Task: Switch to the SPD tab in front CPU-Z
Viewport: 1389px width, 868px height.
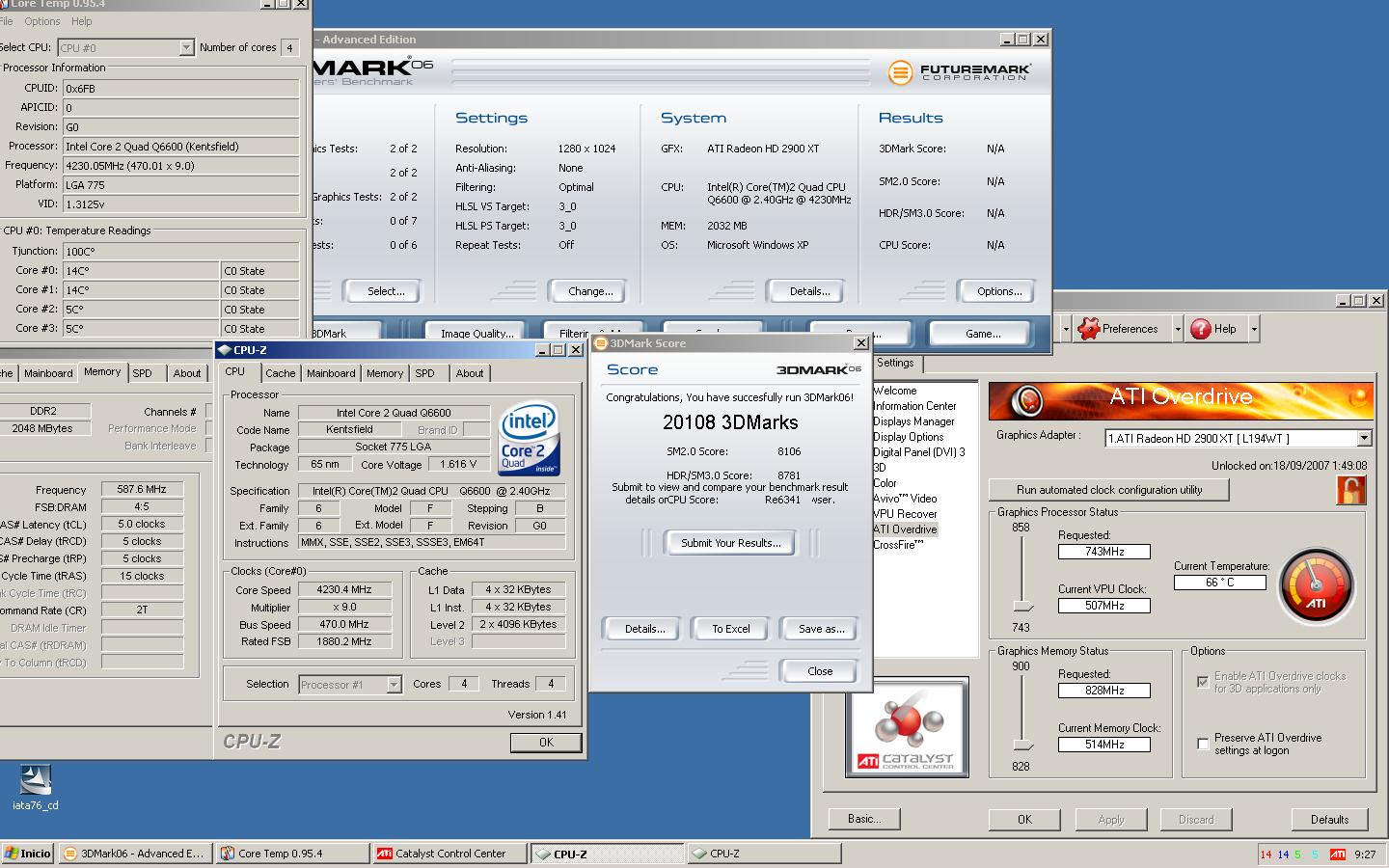Action: point(424,373)
